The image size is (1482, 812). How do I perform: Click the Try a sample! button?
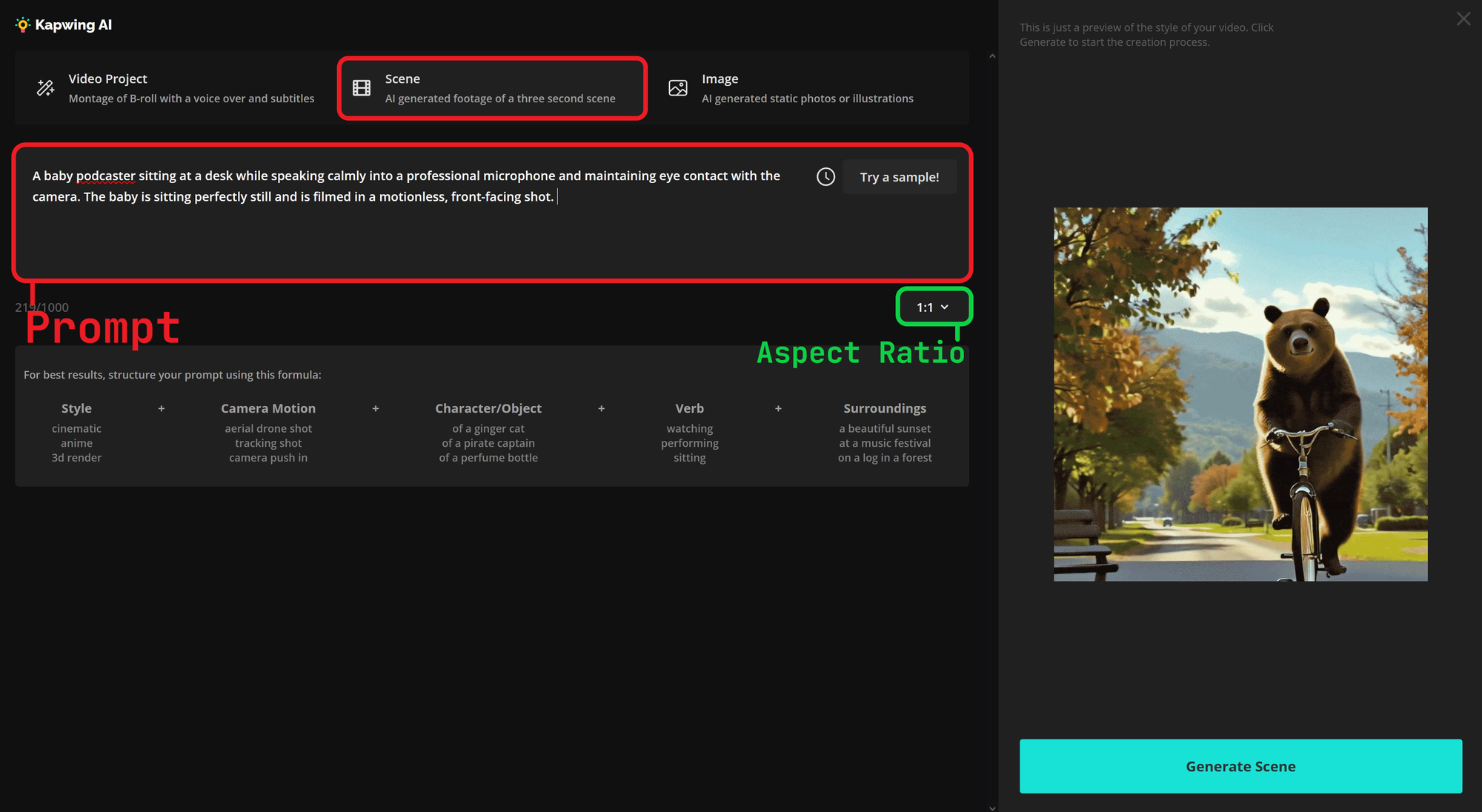pyautogui.click(x=899, y=177)
